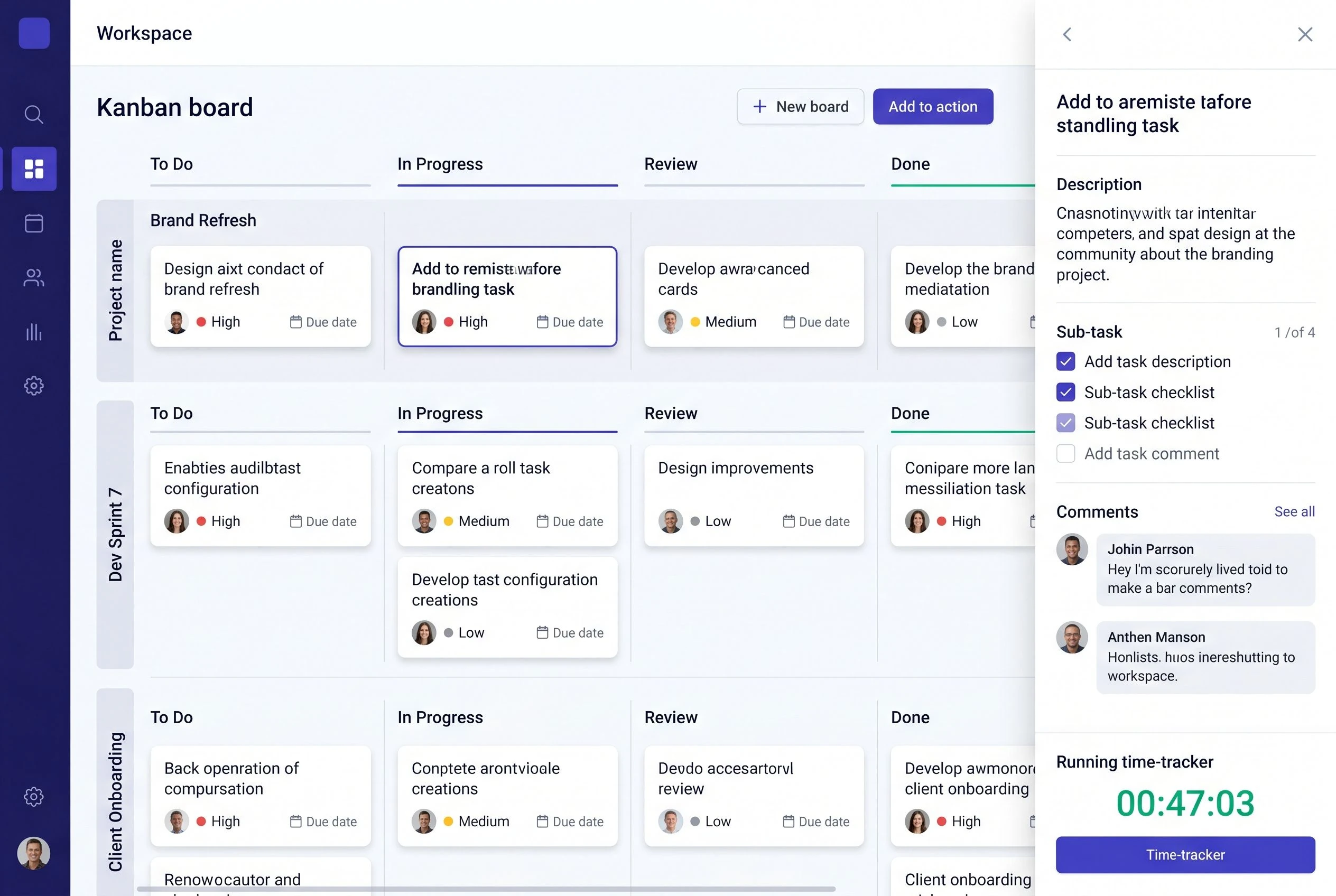Open Develop the brand mediatation card
Viewport: 1336px width, 896px height.
point(963,296)
